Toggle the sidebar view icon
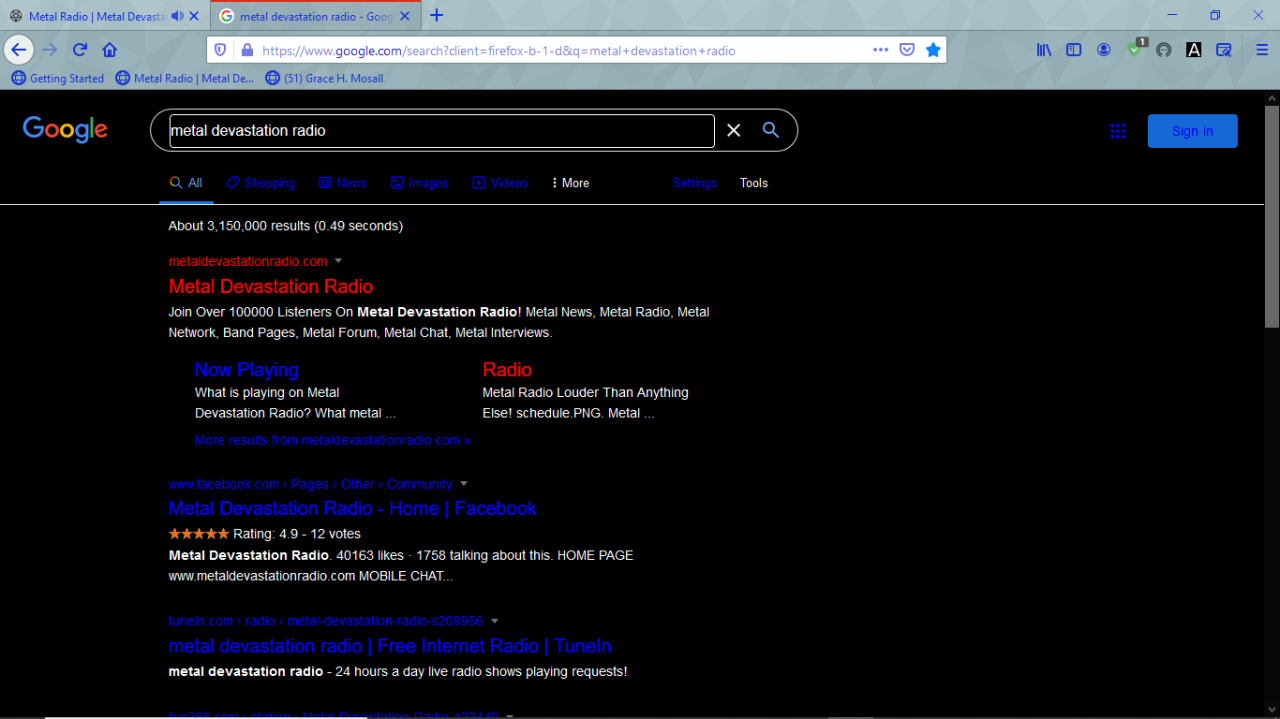Image resolution: width=1280 pixels, height=719 pixels. [x=1074, y=50]
